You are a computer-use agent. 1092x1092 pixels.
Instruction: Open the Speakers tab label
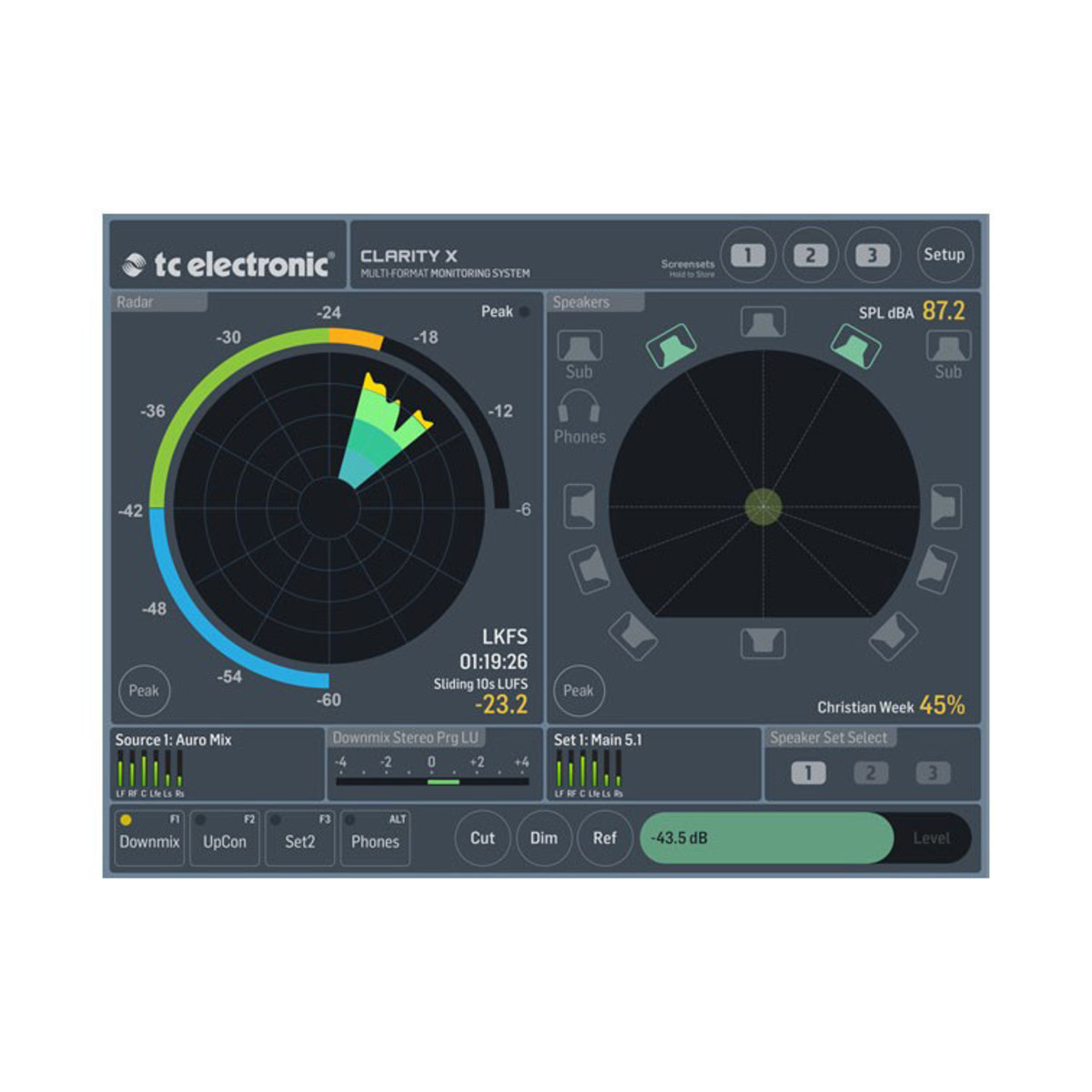pos(596,302)
